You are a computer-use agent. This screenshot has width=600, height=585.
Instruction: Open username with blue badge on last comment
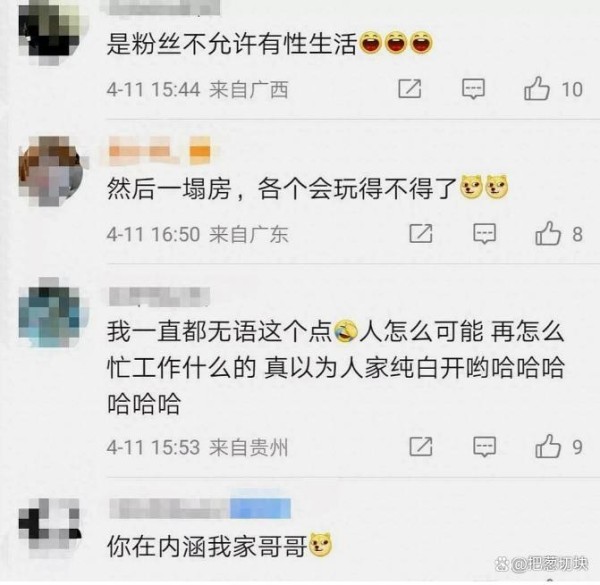point(200,508)
